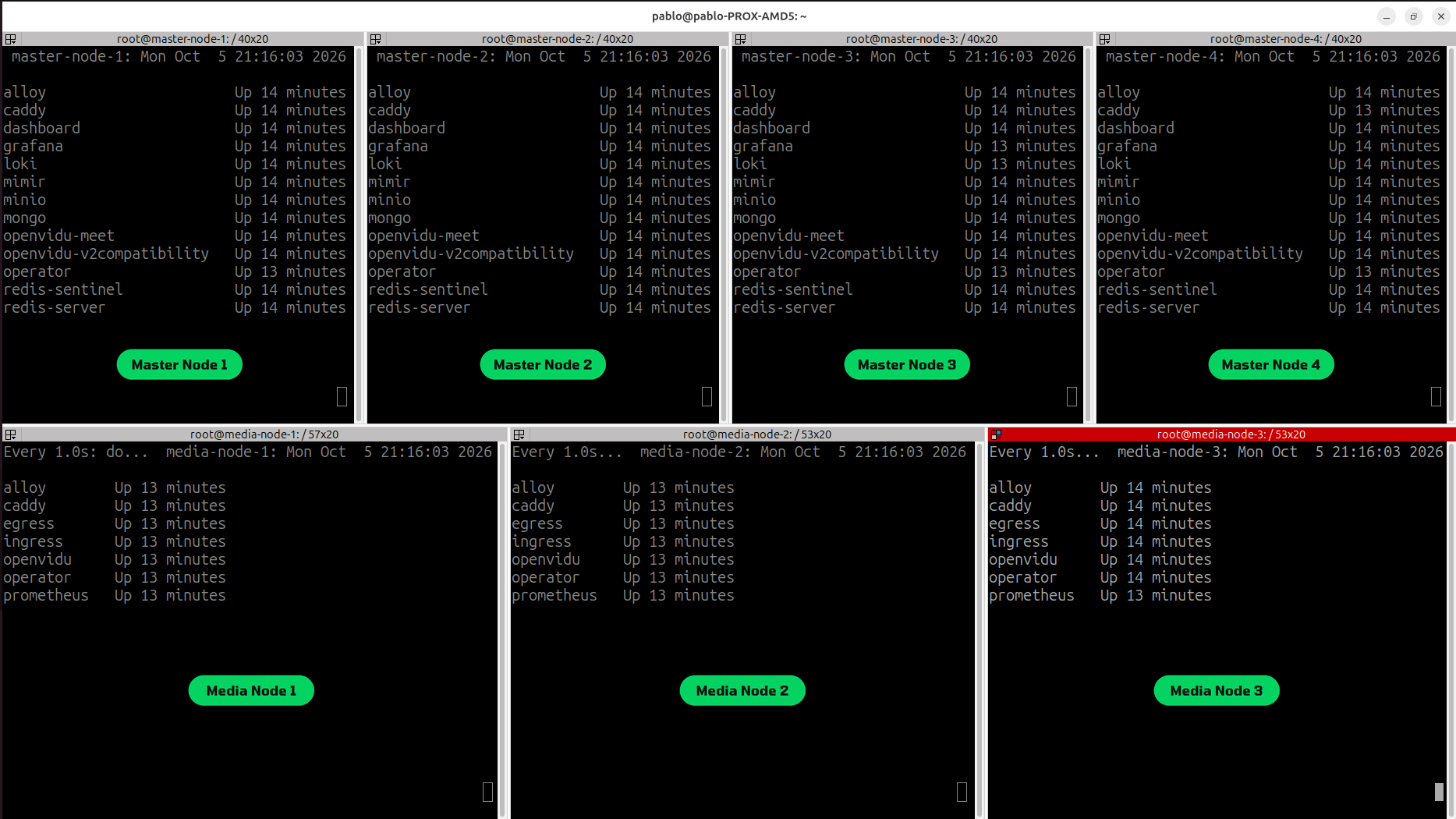
Task: Click 'Every 1.0s: do...' header in media-node-1
Action: [76, 452]
